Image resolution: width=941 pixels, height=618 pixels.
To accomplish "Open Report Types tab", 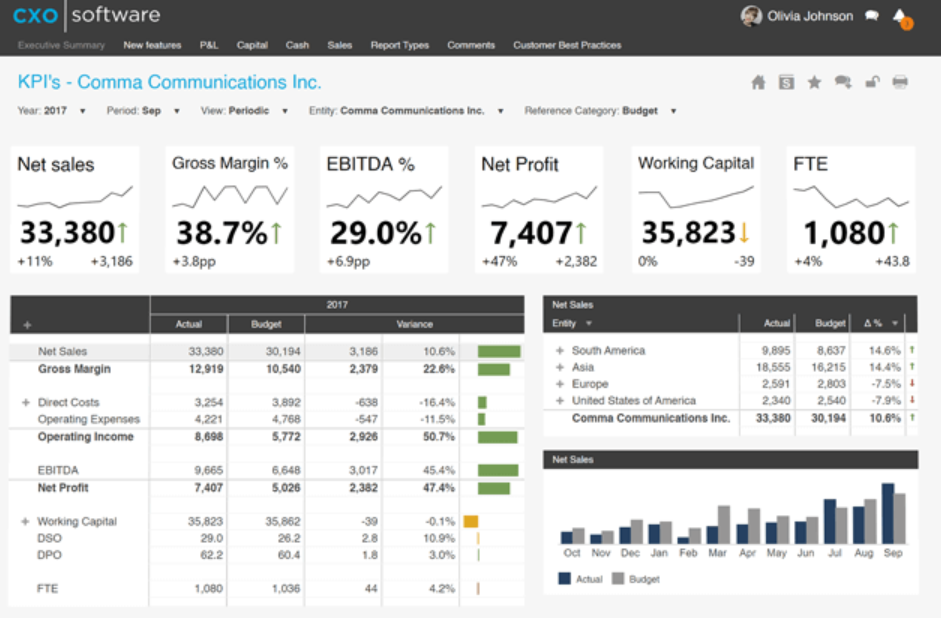I will click(x=400, y=45).
